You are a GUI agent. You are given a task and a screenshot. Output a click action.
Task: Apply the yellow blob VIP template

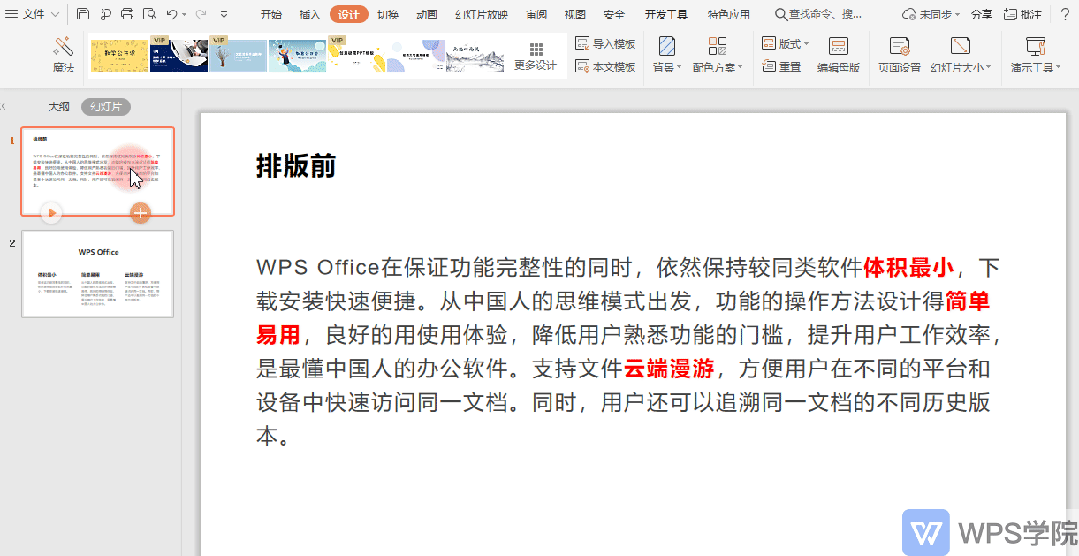click(x=356, y=55)
